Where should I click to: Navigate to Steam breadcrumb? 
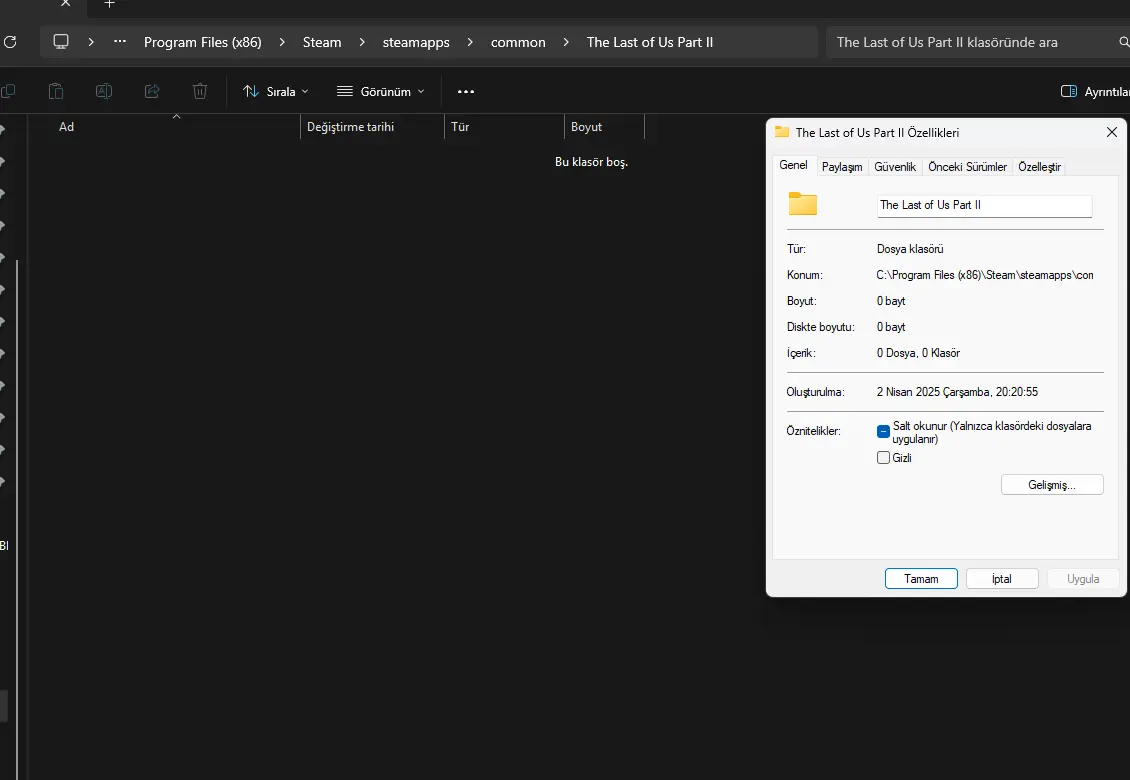[322, 43]
